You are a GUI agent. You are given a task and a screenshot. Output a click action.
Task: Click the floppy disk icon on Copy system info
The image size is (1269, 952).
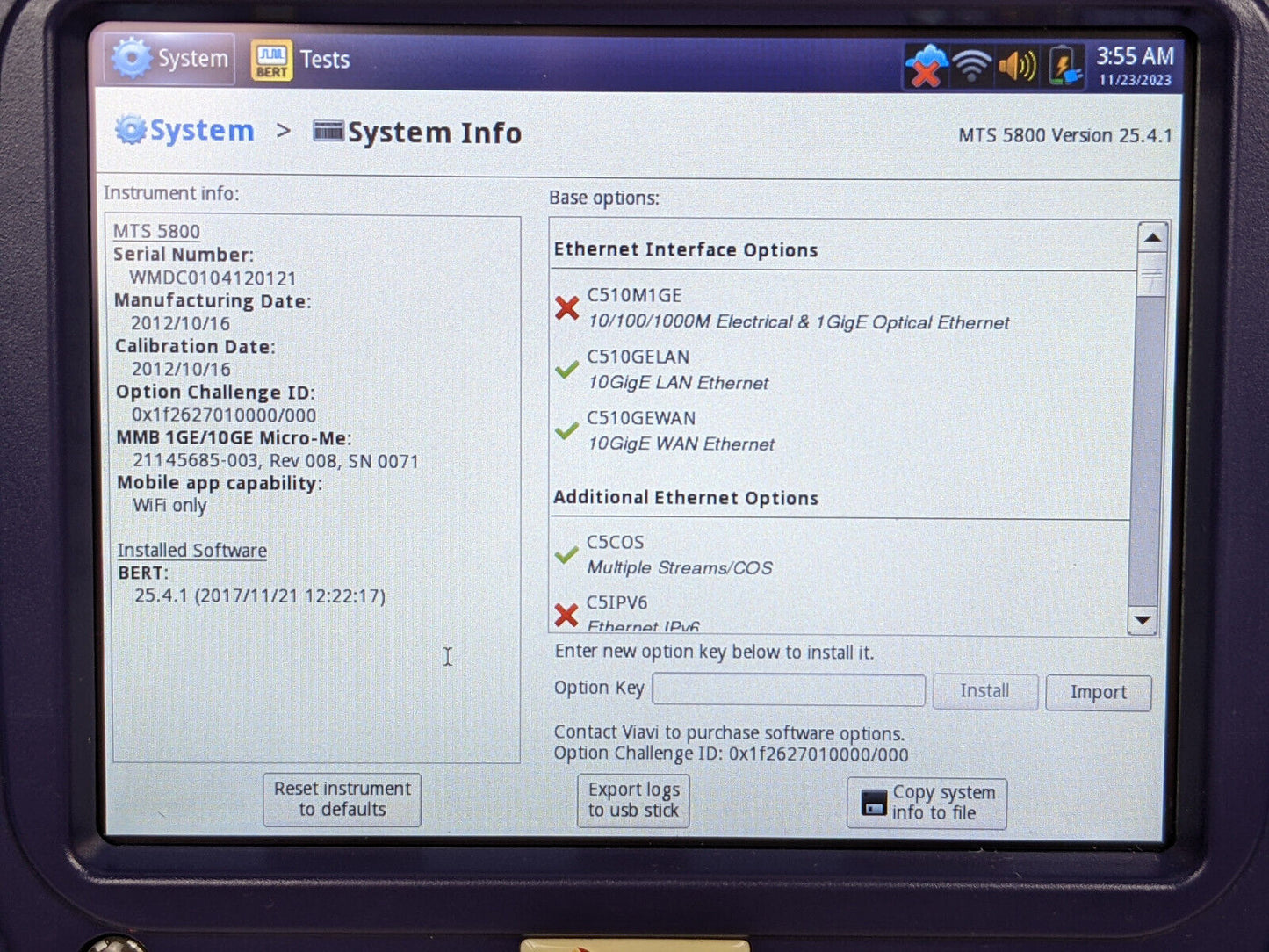874,803
